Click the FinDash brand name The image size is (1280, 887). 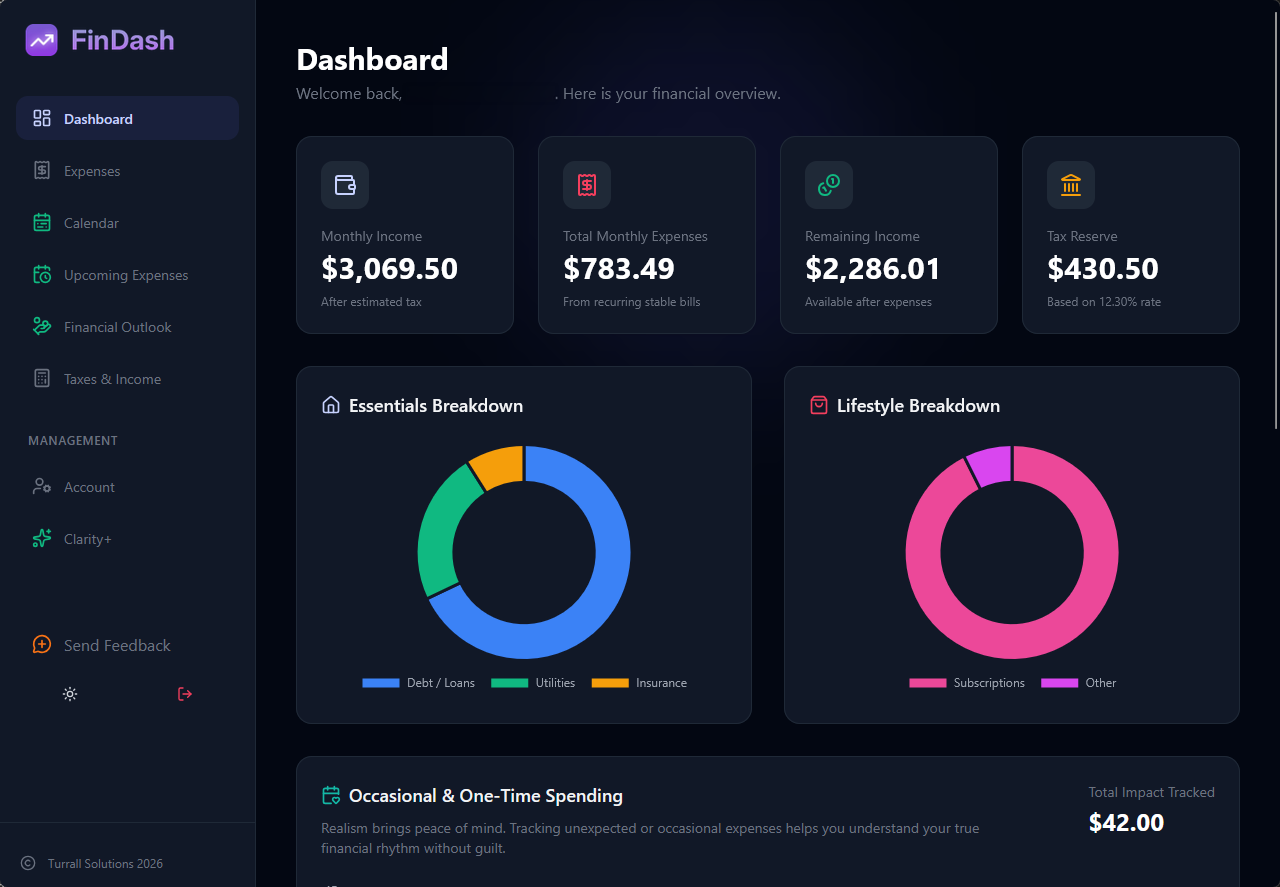point(122,40)
